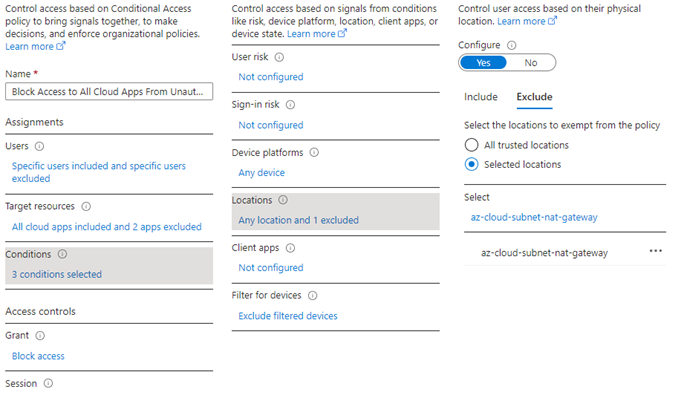The height and width of the screenshot is (395, 684).
Task: Switch to the Include tab
Action: pyautogui.click(x=481, y=97)
